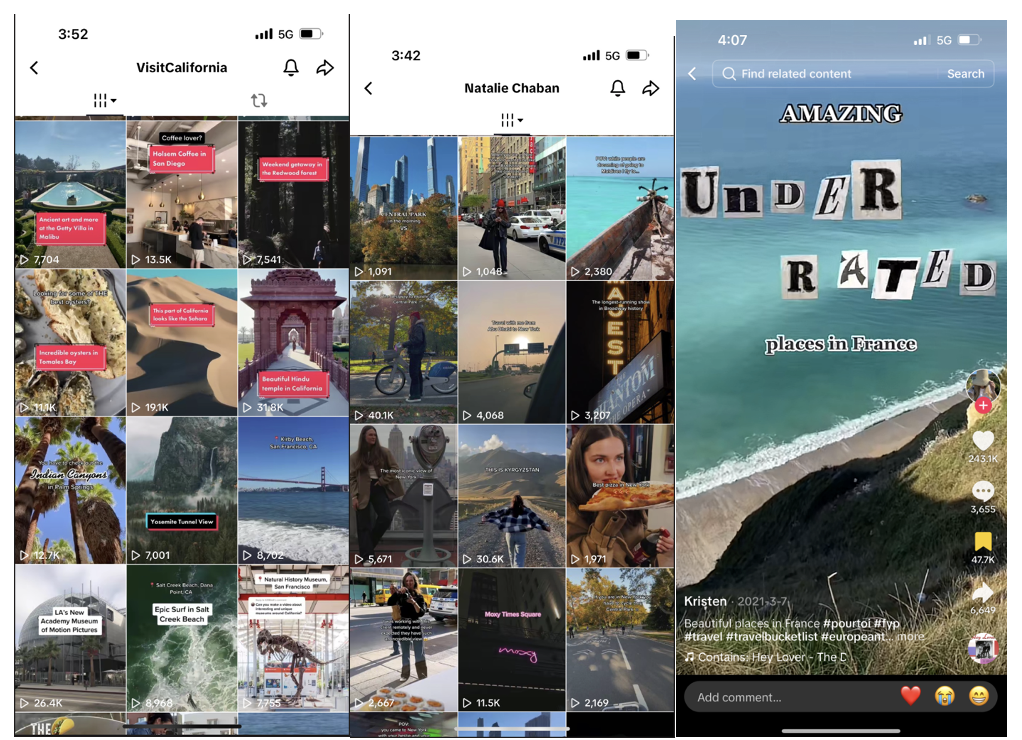Screen dimensions: 1022x740
Task: Open comments on the France video
Action: [983, 491]
